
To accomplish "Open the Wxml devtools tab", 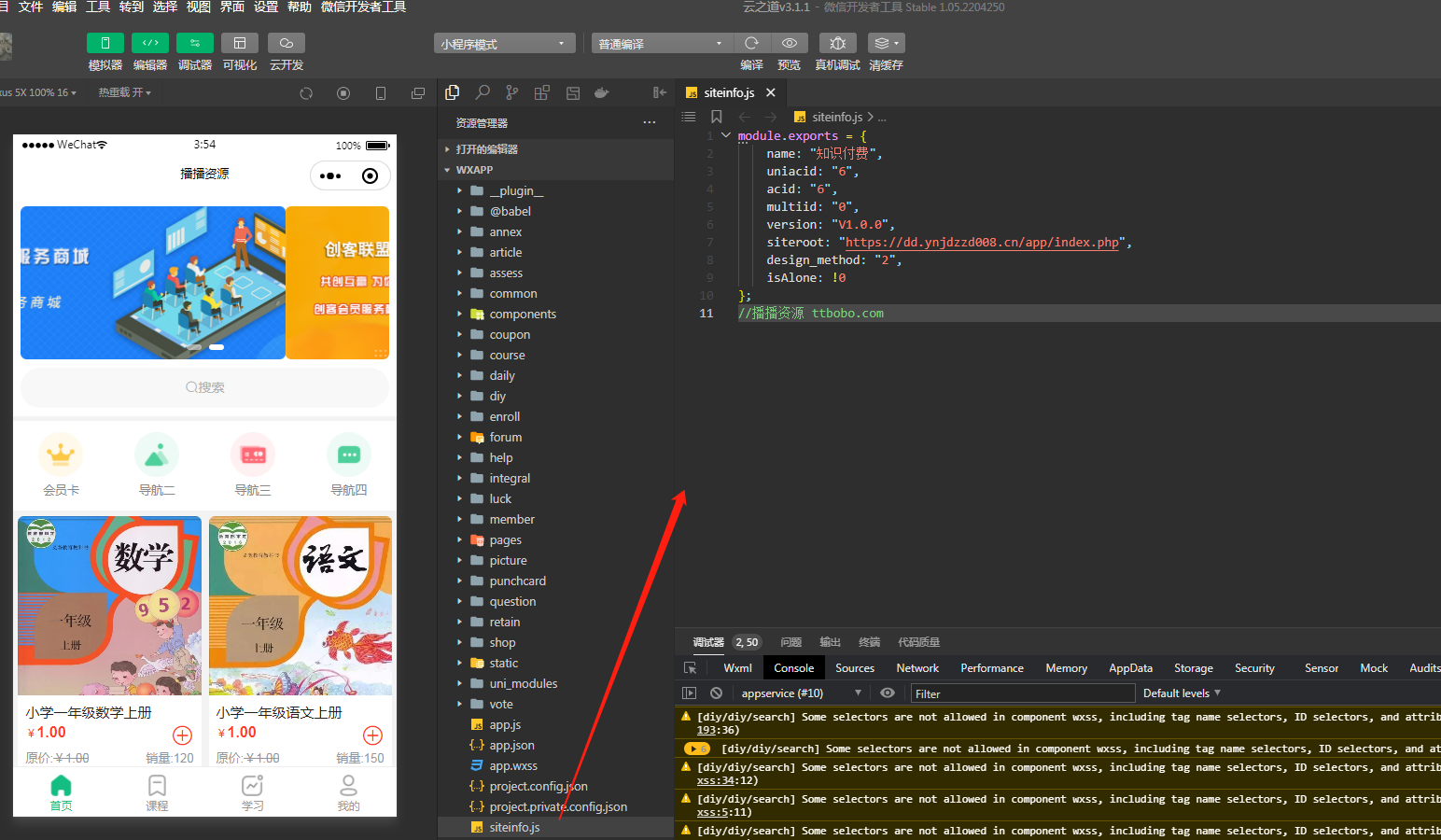I will coord(737,668).
